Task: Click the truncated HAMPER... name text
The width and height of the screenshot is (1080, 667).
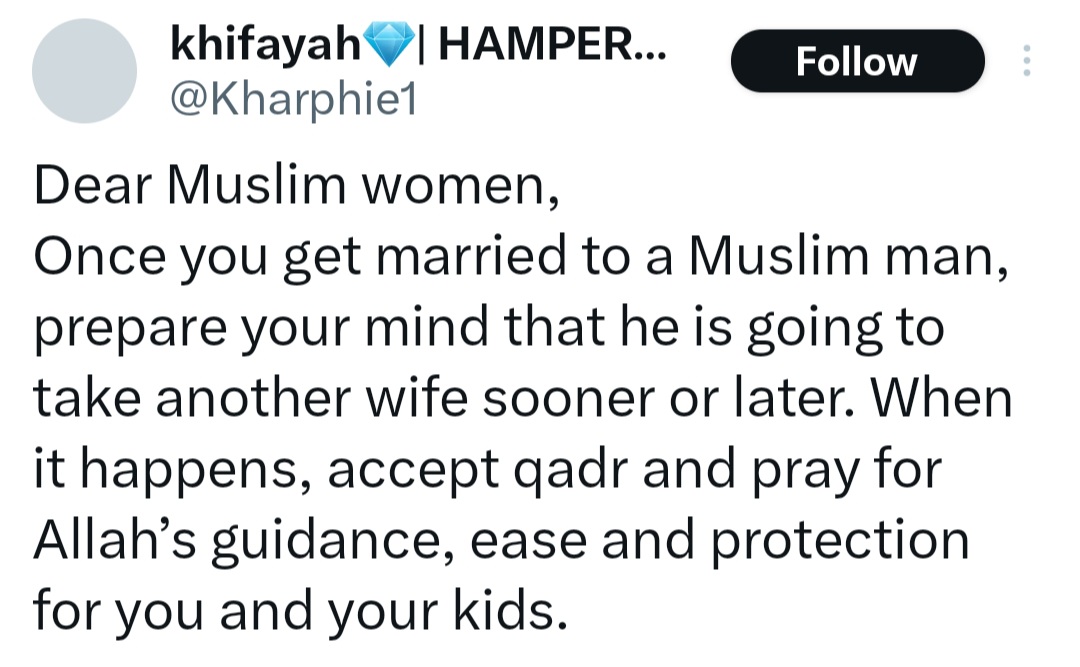Action: [x=550, y=42]
